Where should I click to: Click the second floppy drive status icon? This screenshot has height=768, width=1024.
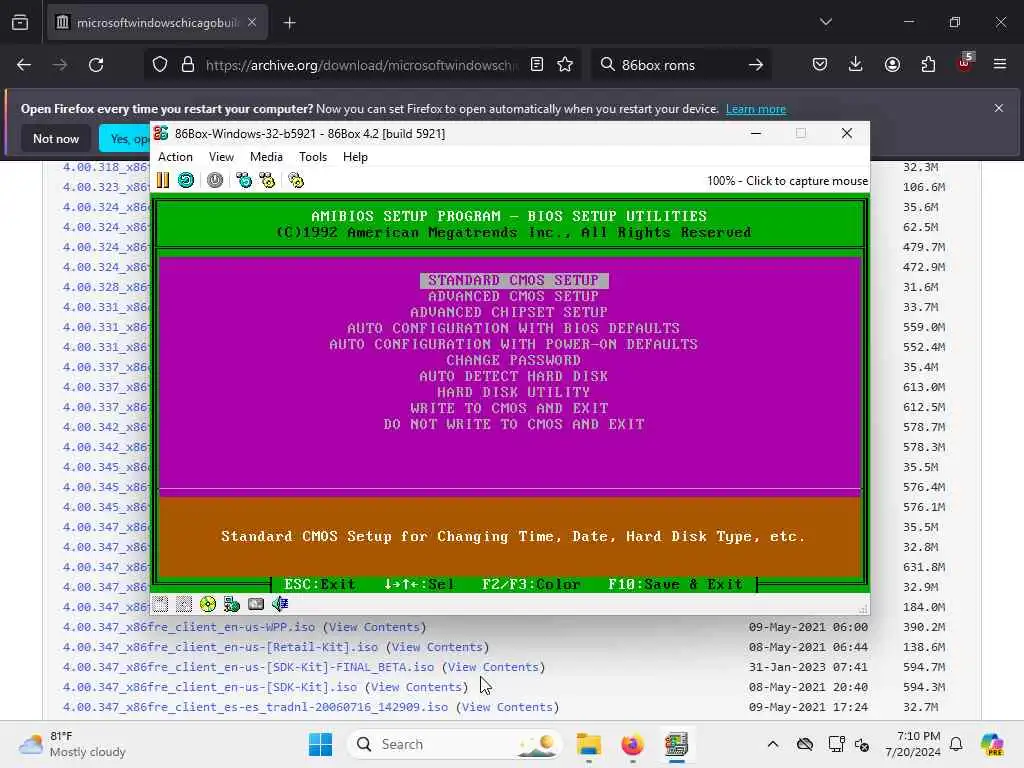(184, 604)
